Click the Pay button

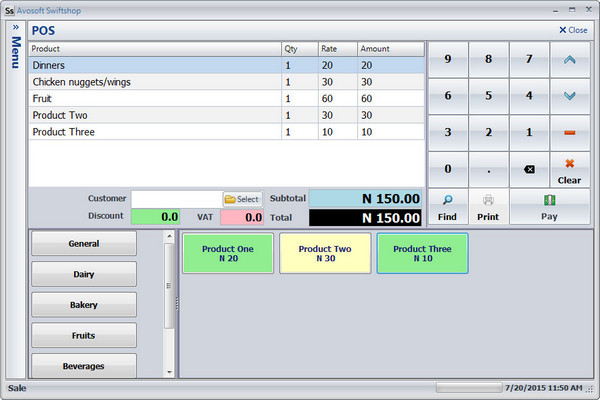pyautogui.click(x=549, y=207)
